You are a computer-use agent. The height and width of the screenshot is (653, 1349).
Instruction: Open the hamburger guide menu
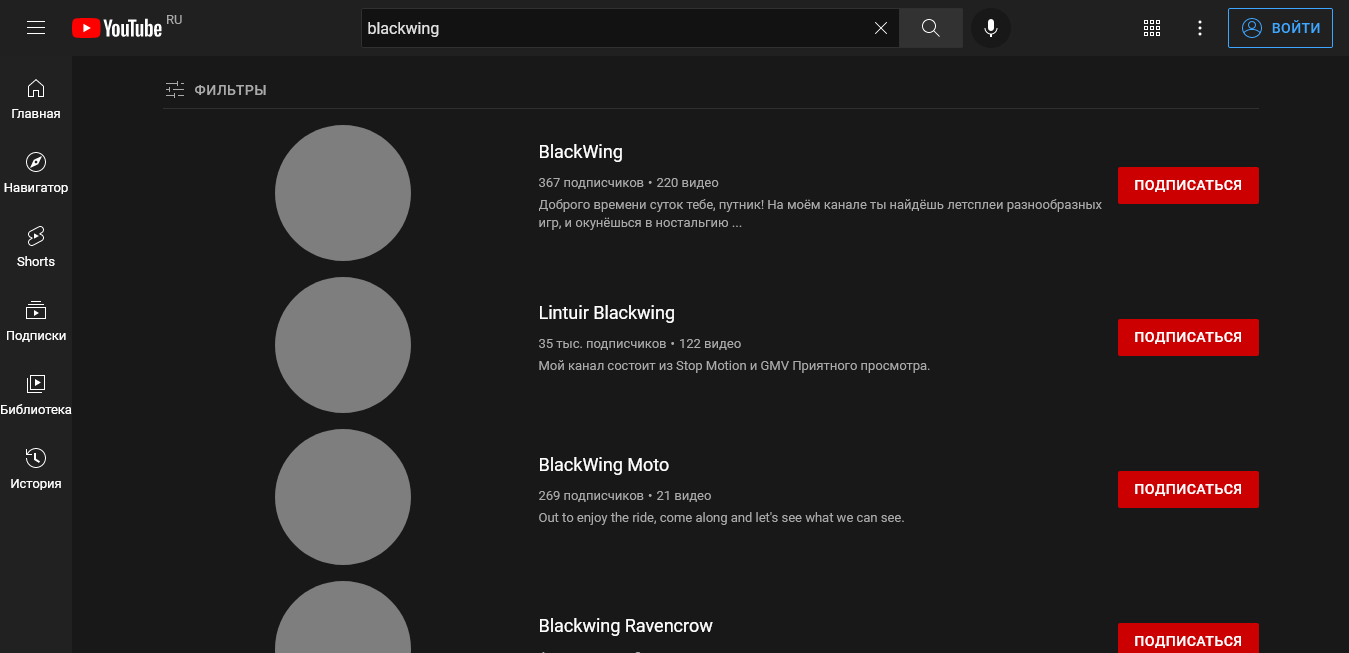click(x=36, y=28)
